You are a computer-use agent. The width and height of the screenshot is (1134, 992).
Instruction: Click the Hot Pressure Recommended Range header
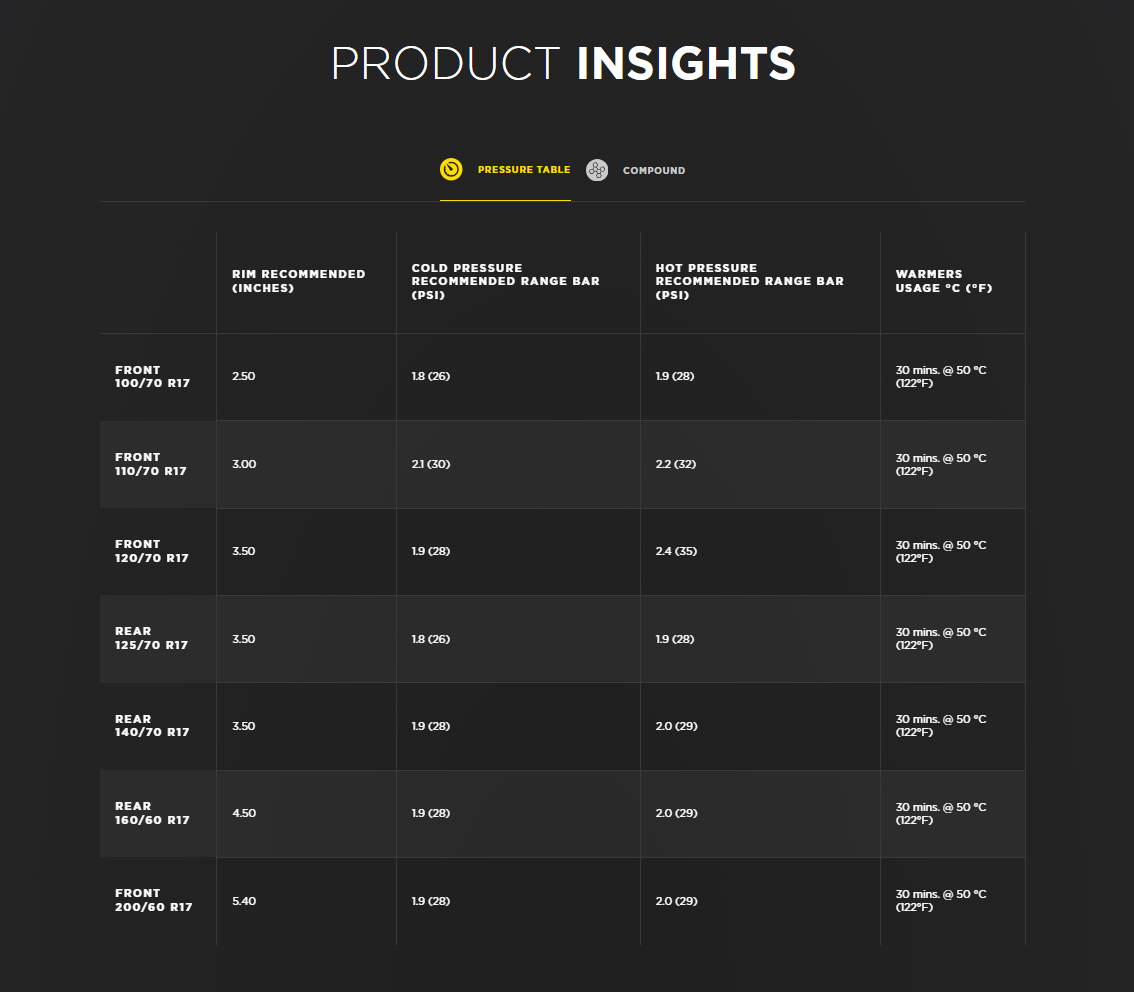pyautogui.click(x=749, y=281)
